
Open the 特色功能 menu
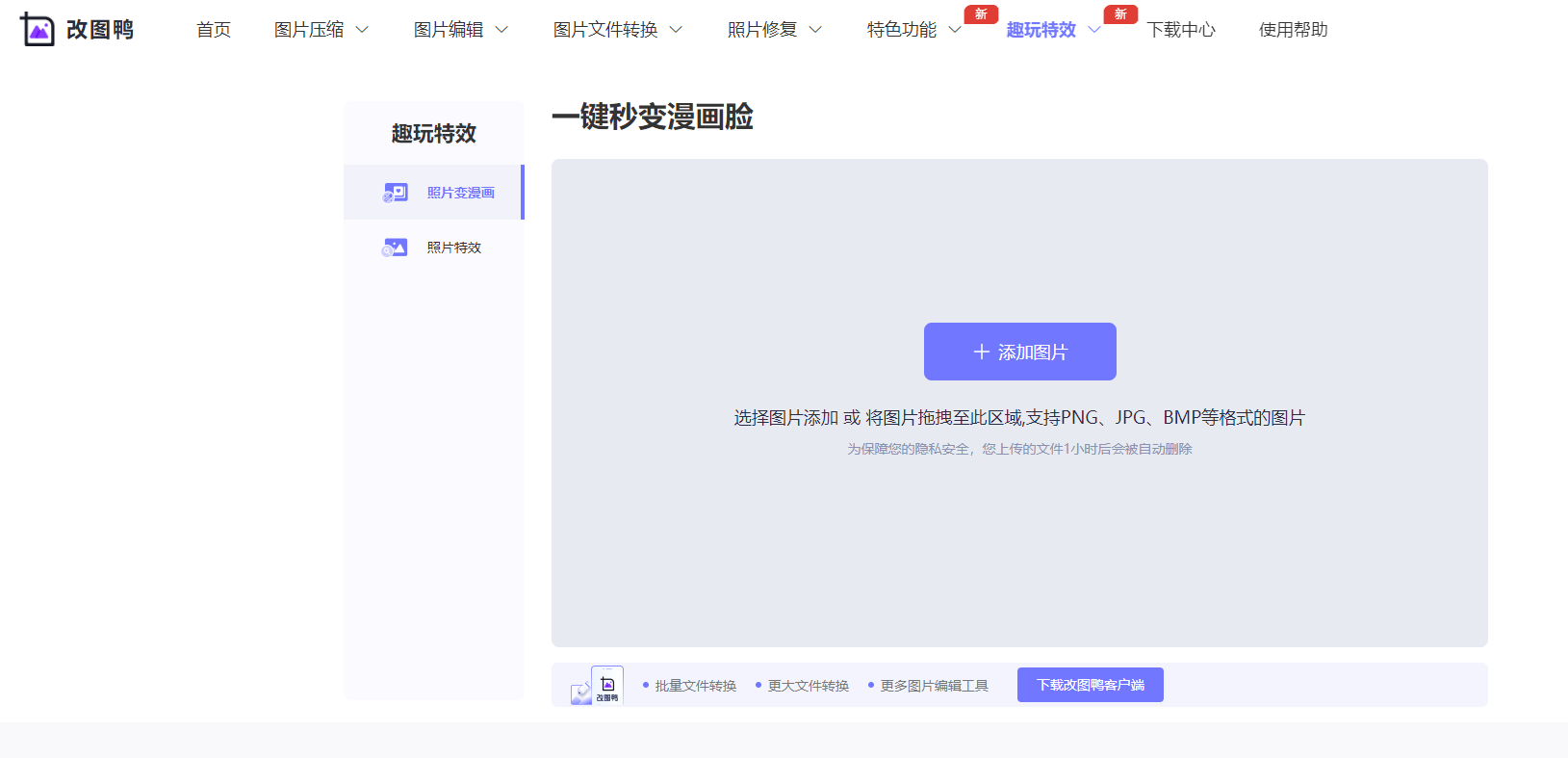902,30
